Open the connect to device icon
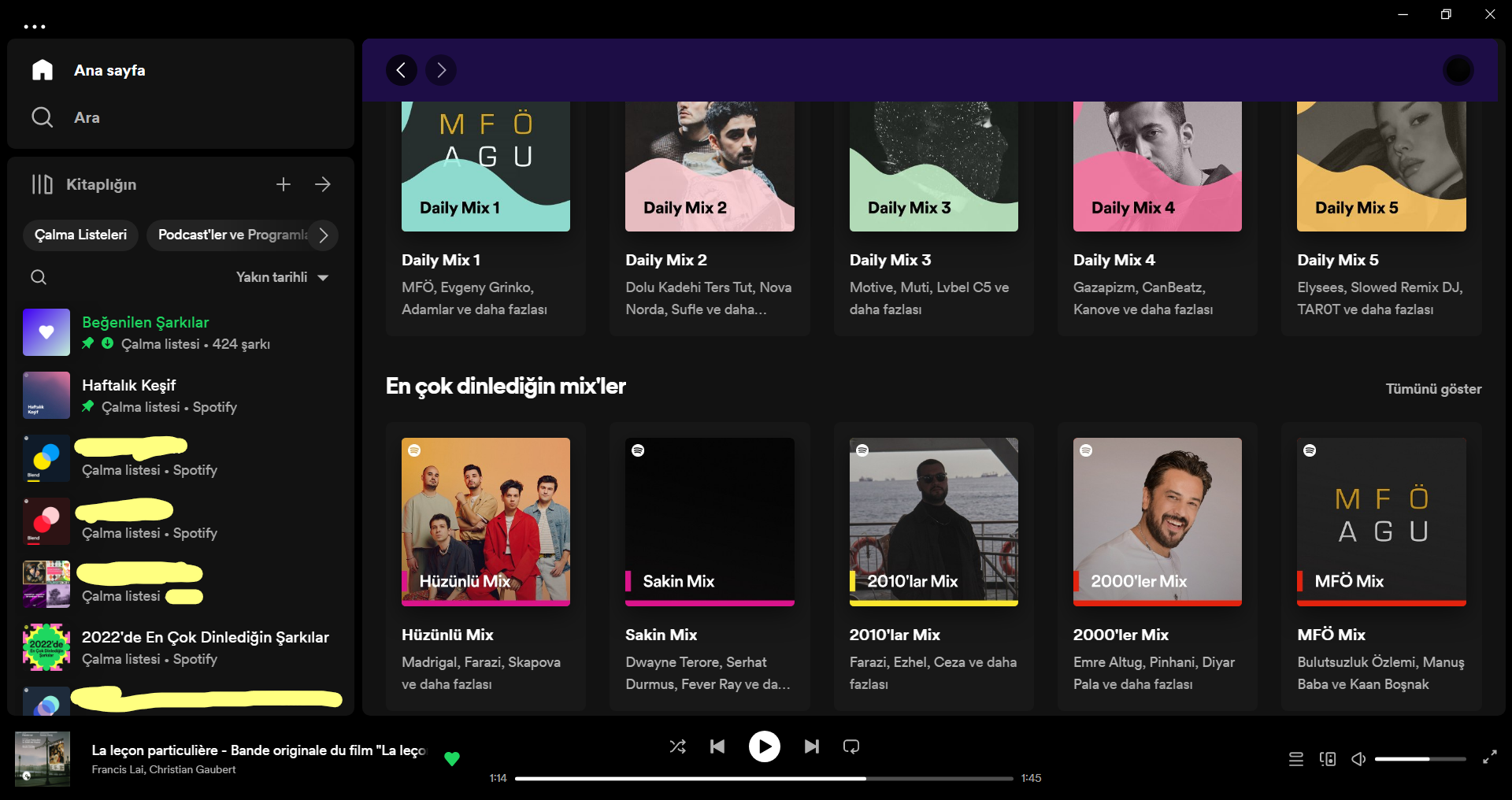 coord(1328,759)
